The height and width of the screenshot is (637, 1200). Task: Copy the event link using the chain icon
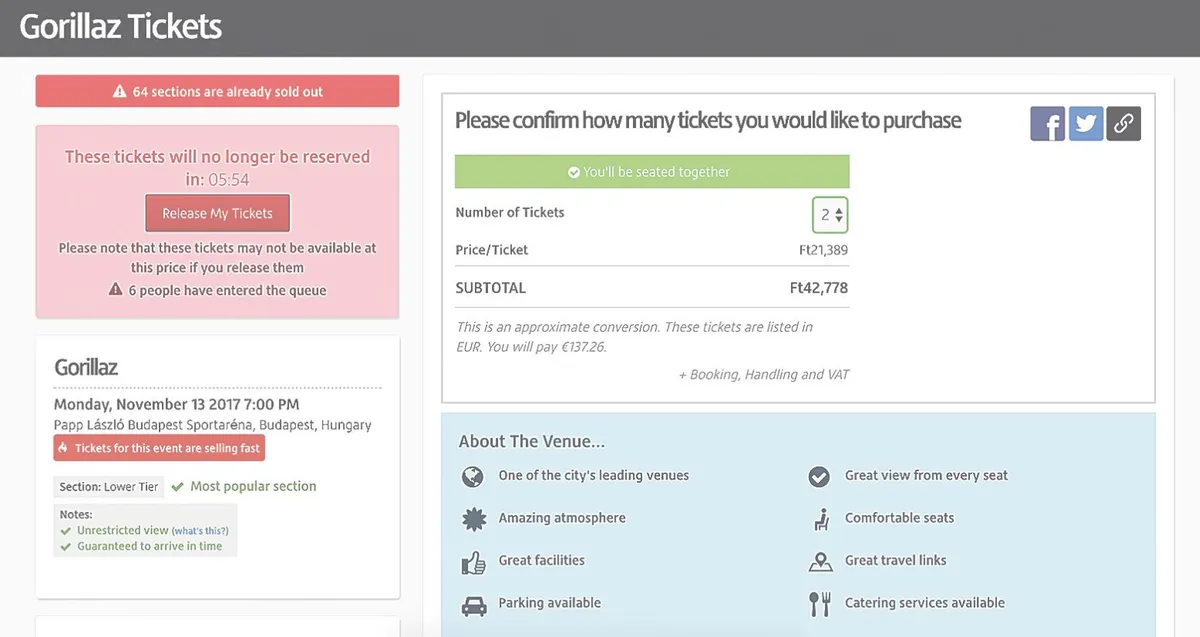tap(1124, 123)
